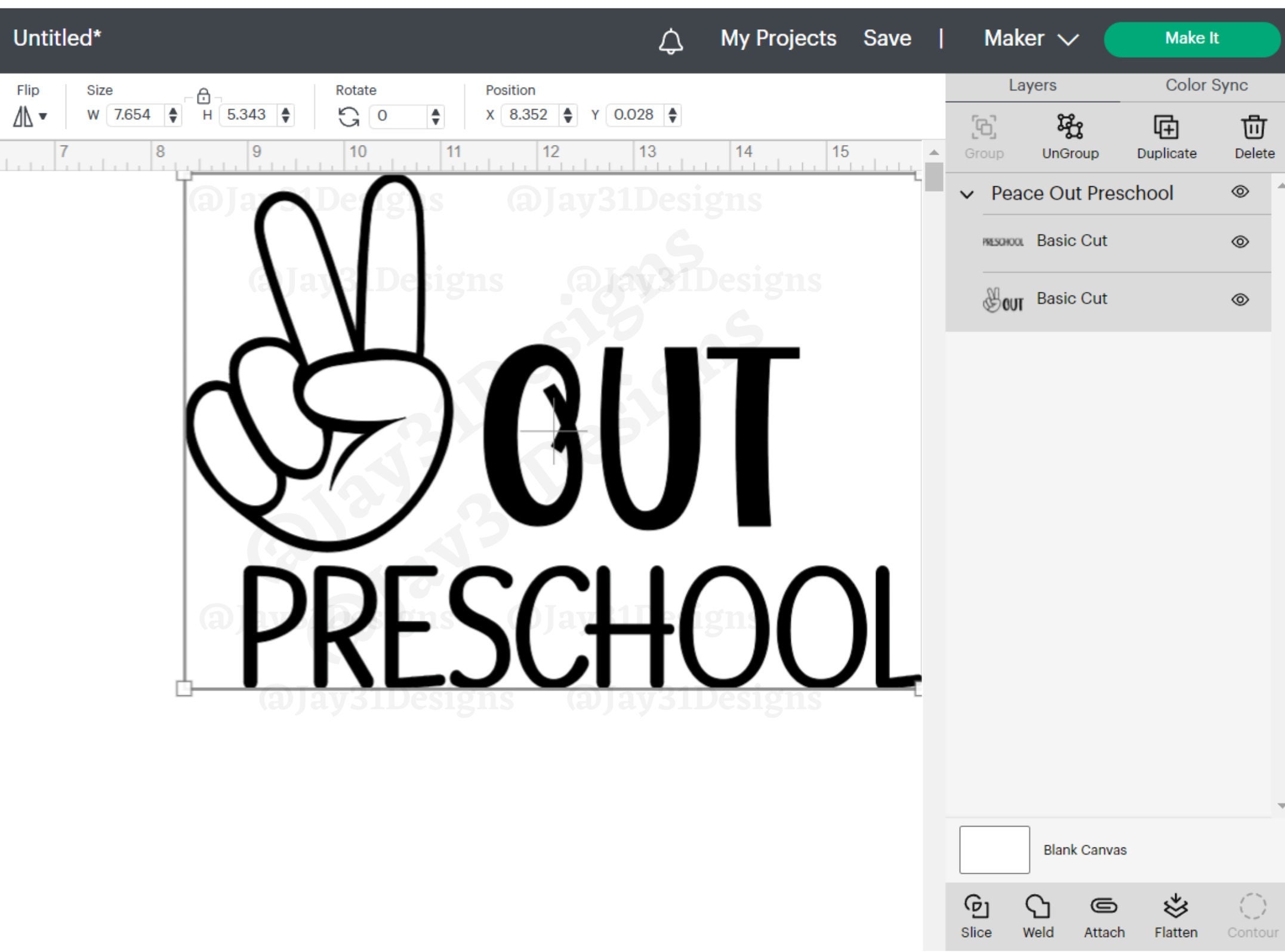The height and width of the screenshot is (952, 1285).
Task: Click the Rotate angle input field
Action: [399, 115]
